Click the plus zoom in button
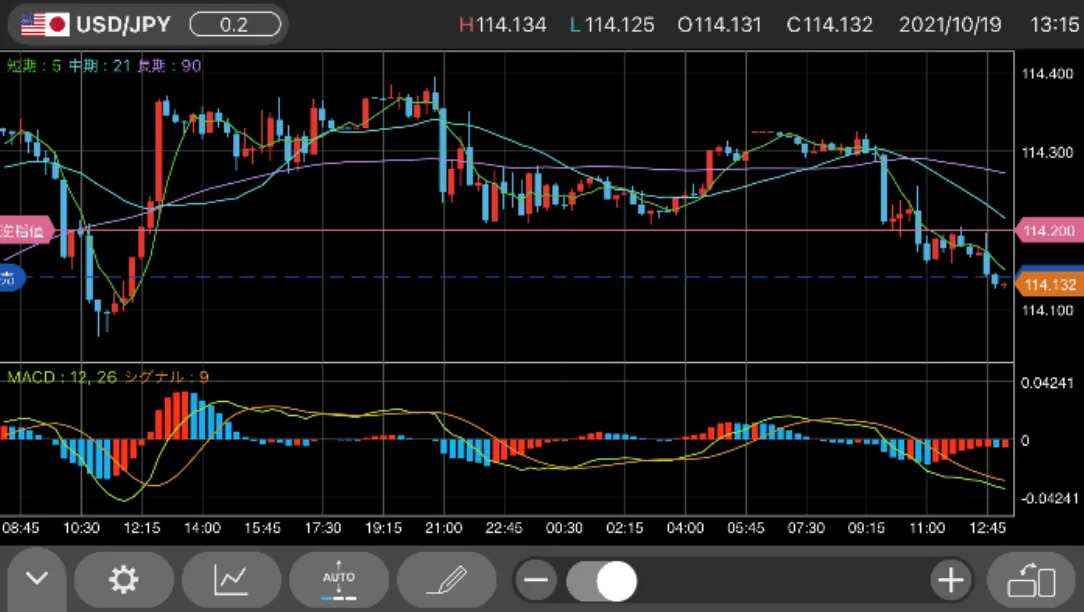This screenshot has width=1084, height=612. 950,580
